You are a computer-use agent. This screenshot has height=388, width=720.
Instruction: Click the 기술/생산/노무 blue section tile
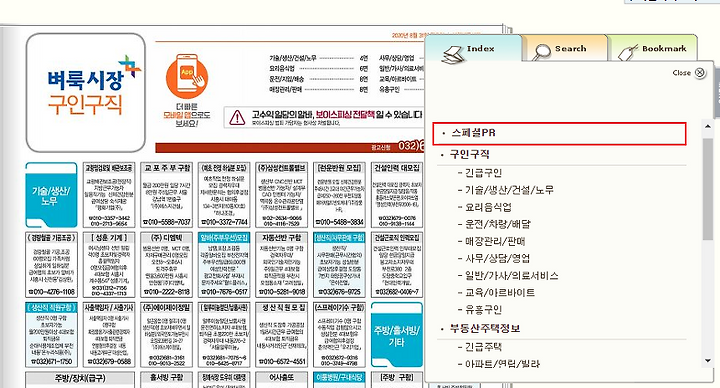(x=51, y=195)
